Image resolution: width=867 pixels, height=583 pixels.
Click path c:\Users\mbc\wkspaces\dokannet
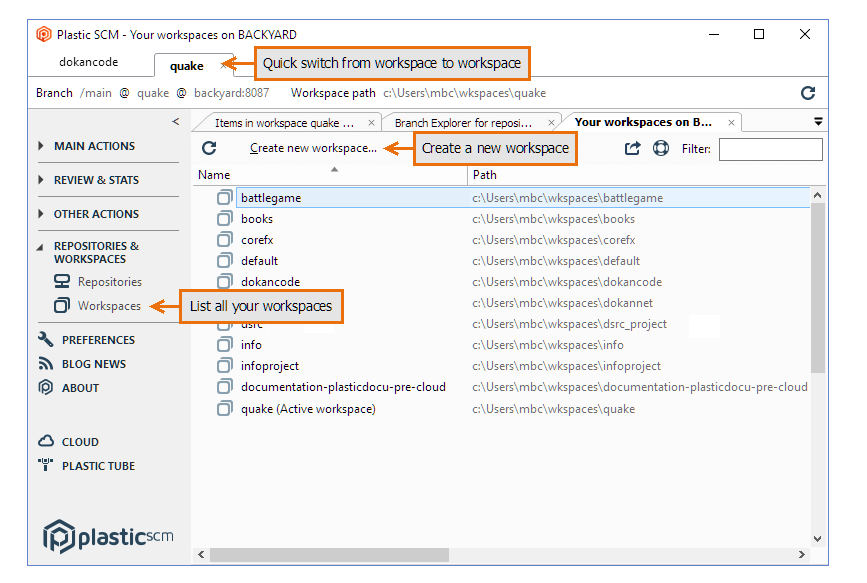coord(562,303)
